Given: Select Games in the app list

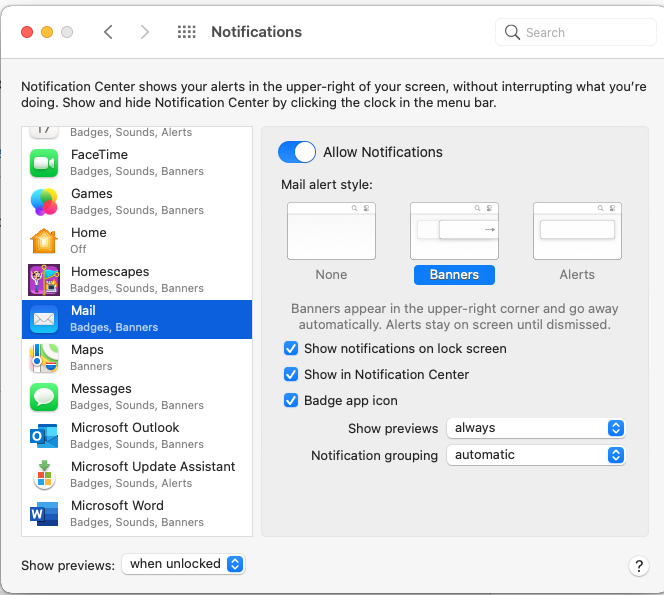Looking at the screenshot, I should [137, 202].
